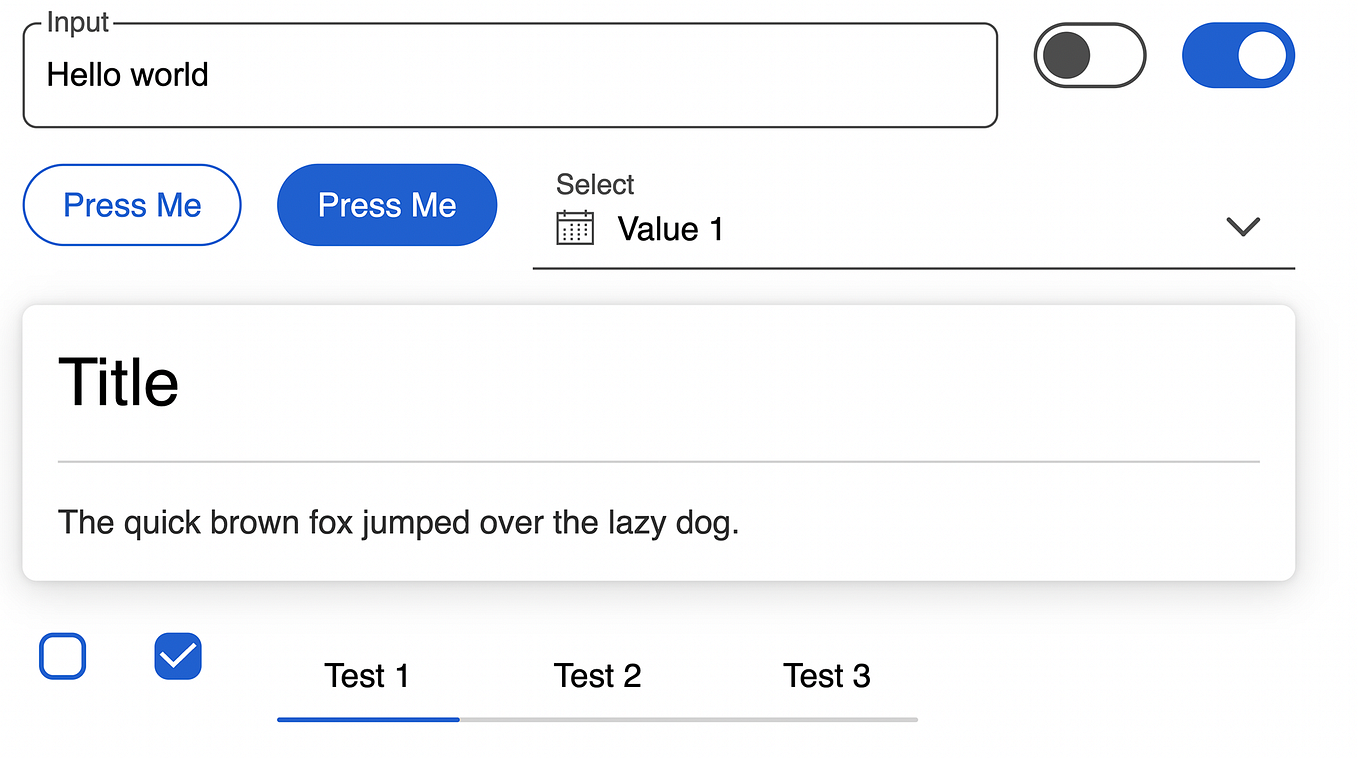Click the card's 'Title' heading
This screenshot has width=1358, height=758.
click(119, 382)
